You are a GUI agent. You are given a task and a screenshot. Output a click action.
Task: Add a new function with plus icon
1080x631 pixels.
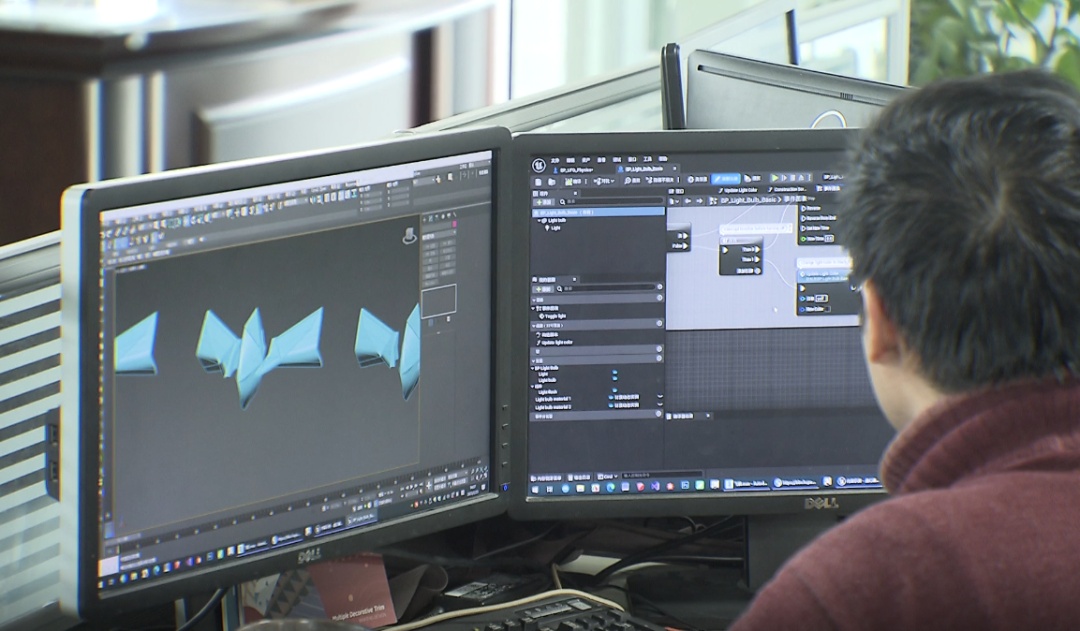point(659,323)
